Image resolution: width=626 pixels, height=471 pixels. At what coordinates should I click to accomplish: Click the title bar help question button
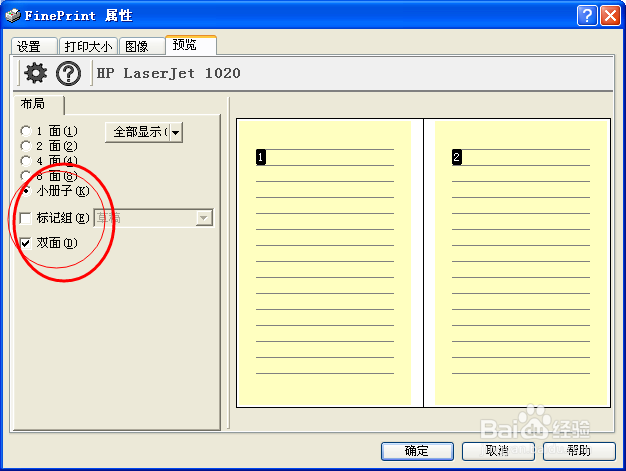click(x=586, y=16)
